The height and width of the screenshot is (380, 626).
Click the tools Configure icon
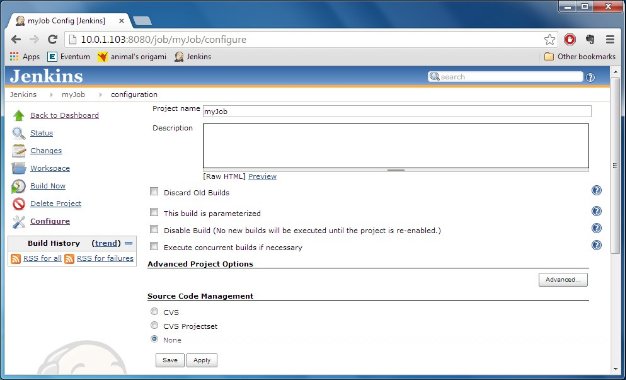[19, 222]
